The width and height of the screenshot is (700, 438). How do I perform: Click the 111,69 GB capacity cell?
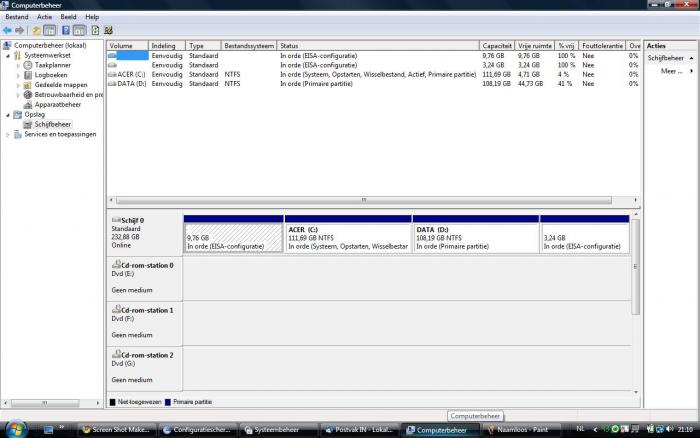pyautogui.click(x=496, y=75)
